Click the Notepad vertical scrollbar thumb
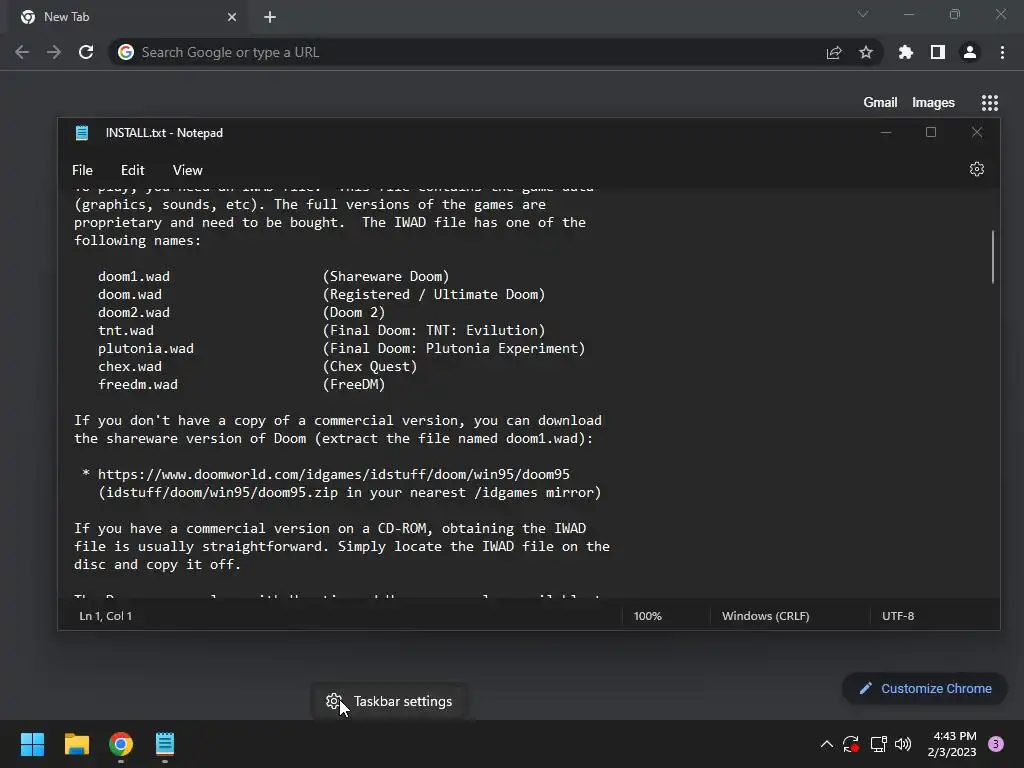The width and height of the screenshot is (1024, 768). pos(993,257)
